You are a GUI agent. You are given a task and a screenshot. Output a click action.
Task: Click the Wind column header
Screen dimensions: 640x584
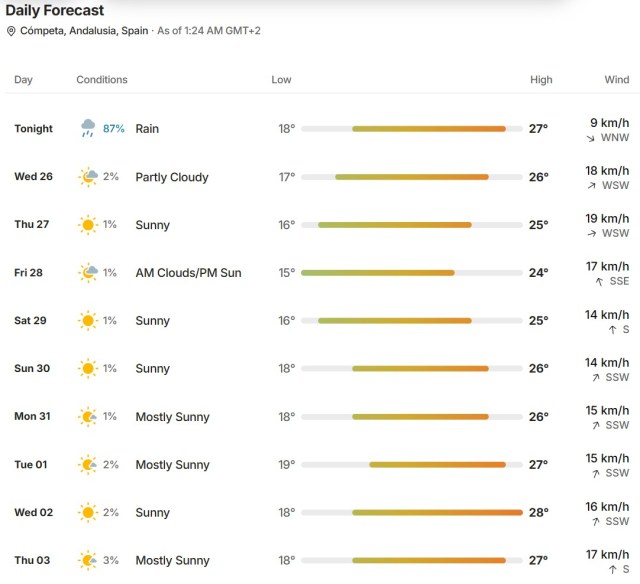coord(617,80)
